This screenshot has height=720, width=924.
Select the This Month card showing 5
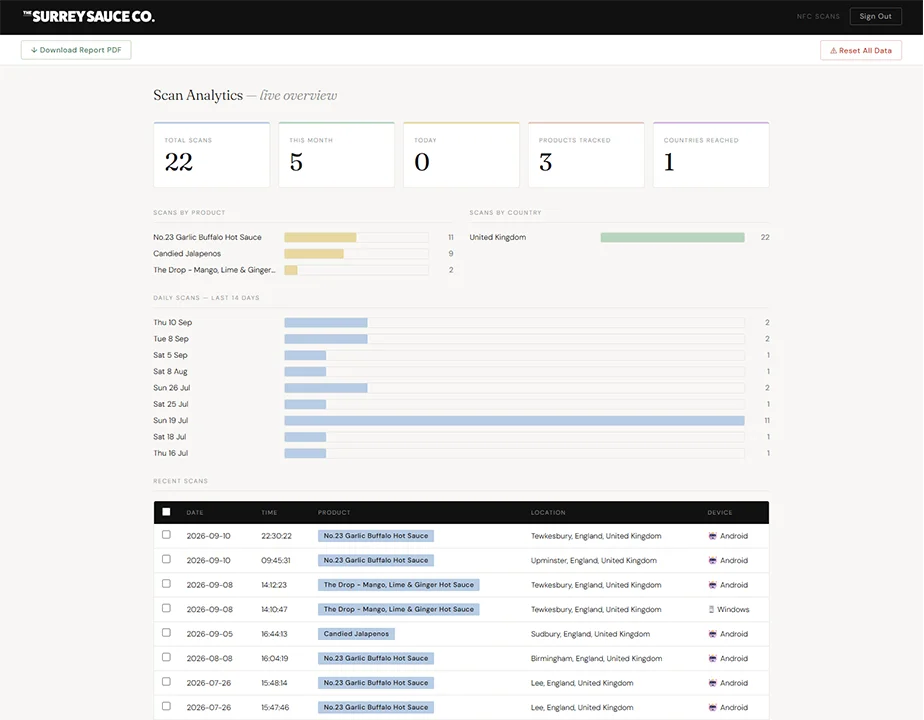coord(336,155)
